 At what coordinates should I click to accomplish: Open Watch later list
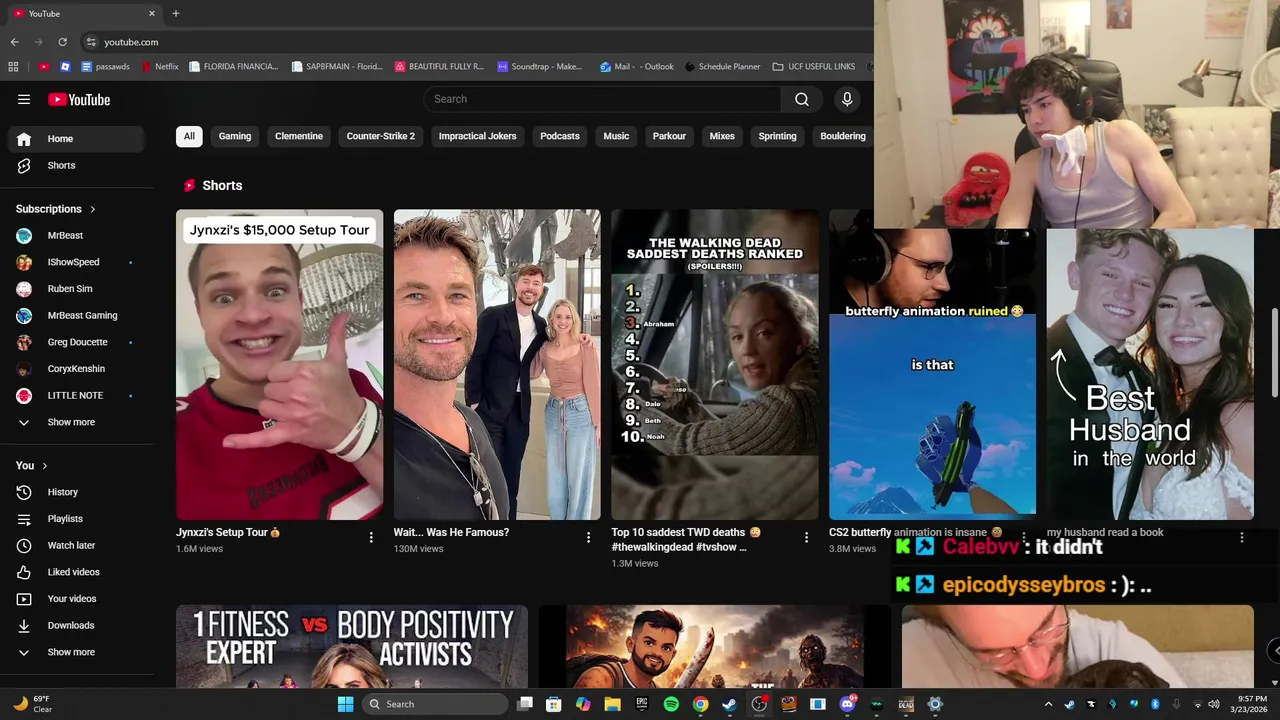pos(76,545)
